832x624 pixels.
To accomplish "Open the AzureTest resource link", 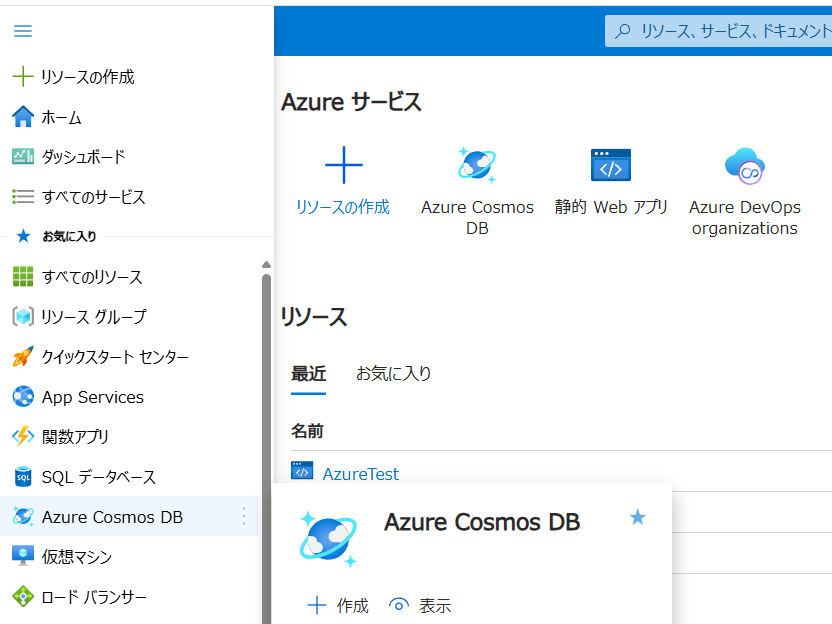I will (360, 474).
